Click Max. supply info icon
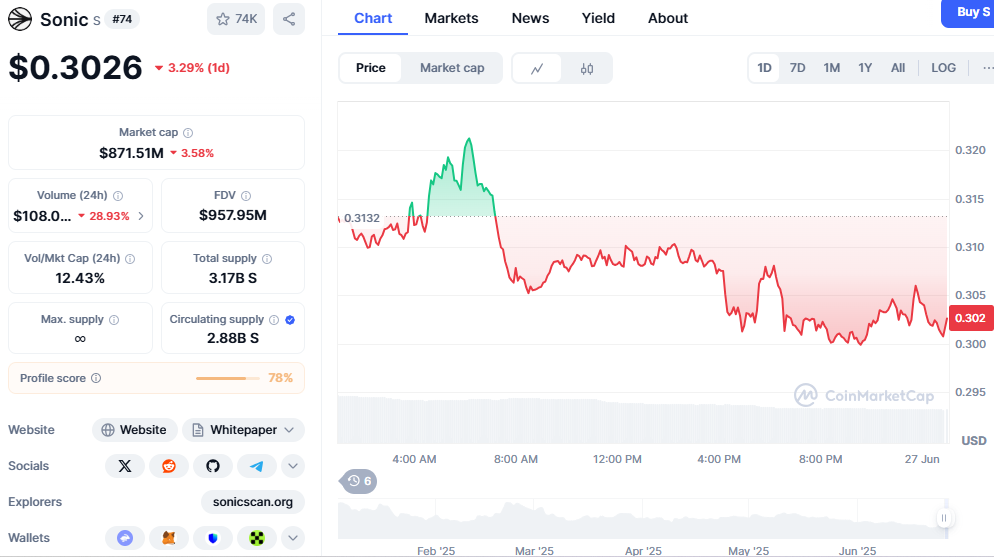This screenshot has width=994, height=557. (114, 319)
